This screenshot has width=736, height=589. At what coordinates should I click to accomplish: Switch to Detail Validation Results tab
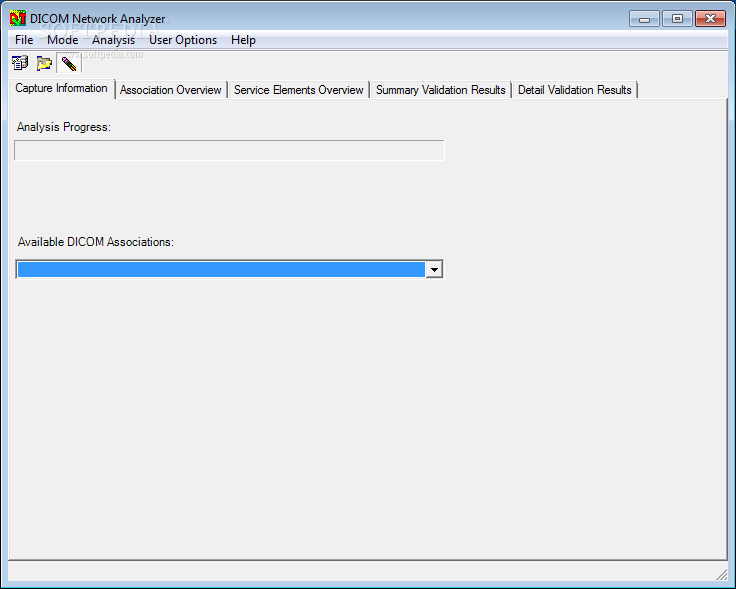click(575, 90)
